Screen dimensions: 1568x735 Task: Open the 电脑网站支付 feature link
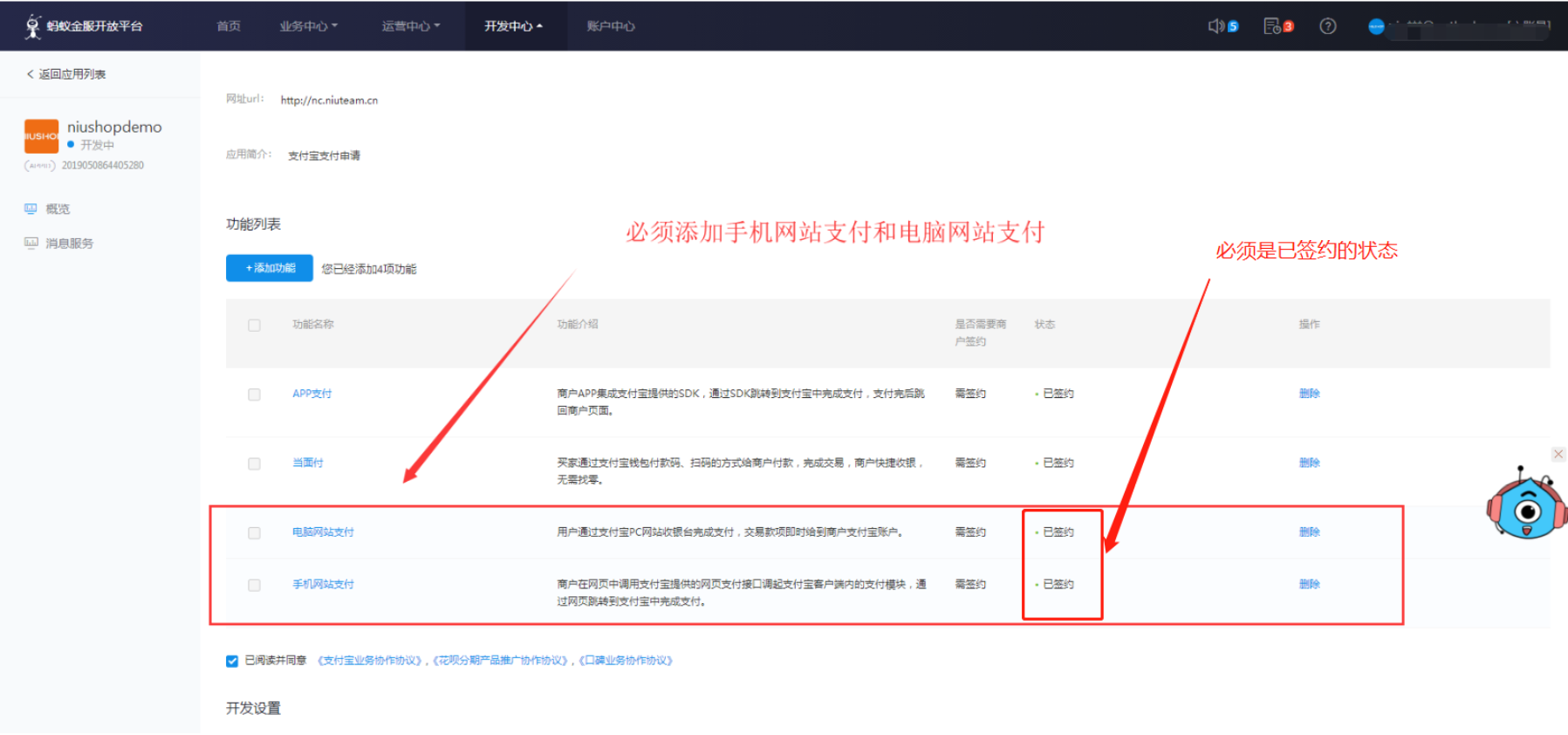[x=323, y=532]
